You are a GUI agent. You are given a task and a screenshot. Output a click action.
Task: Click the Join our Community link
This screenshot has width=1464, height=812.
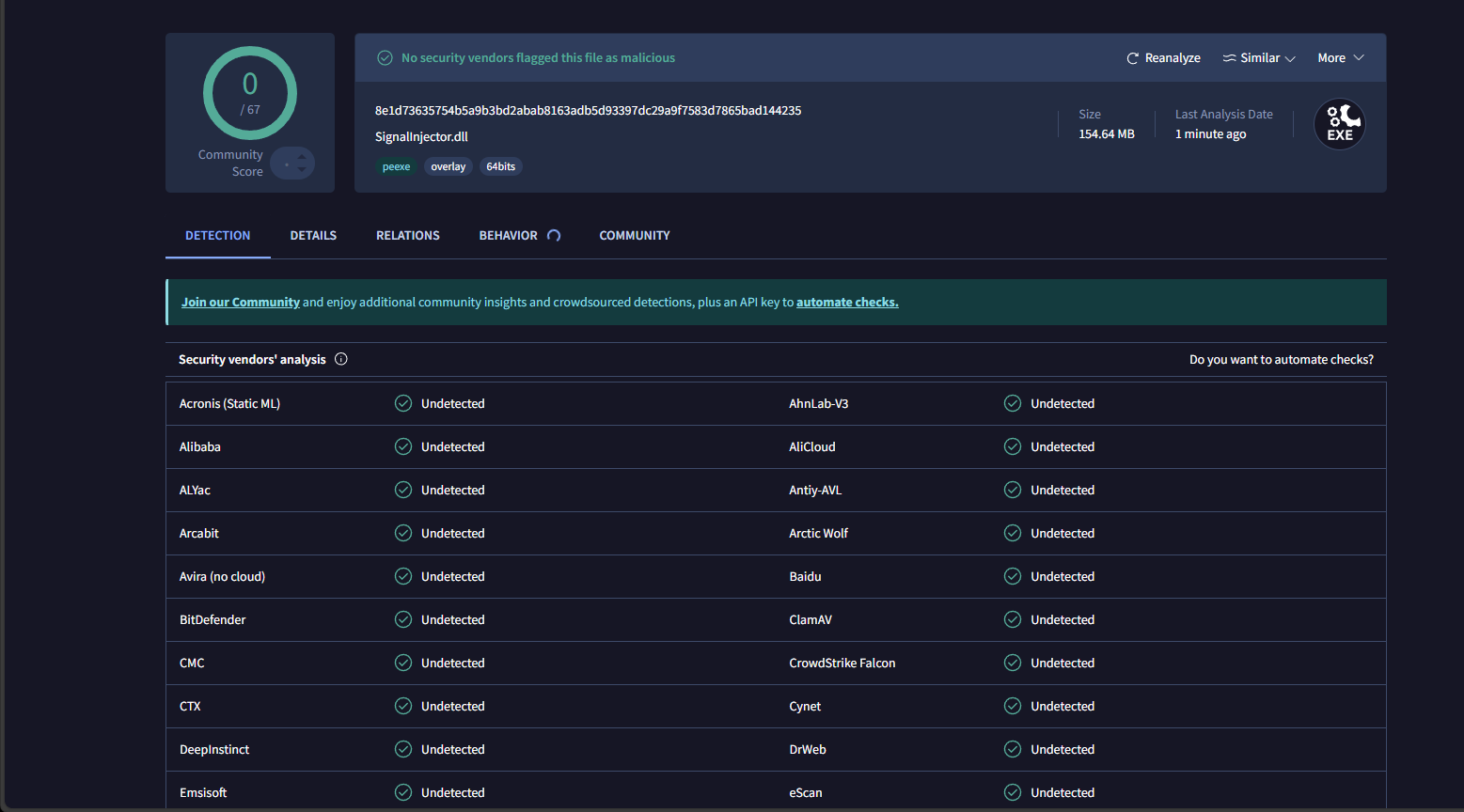pyautogui.click(x=240, y=302)
